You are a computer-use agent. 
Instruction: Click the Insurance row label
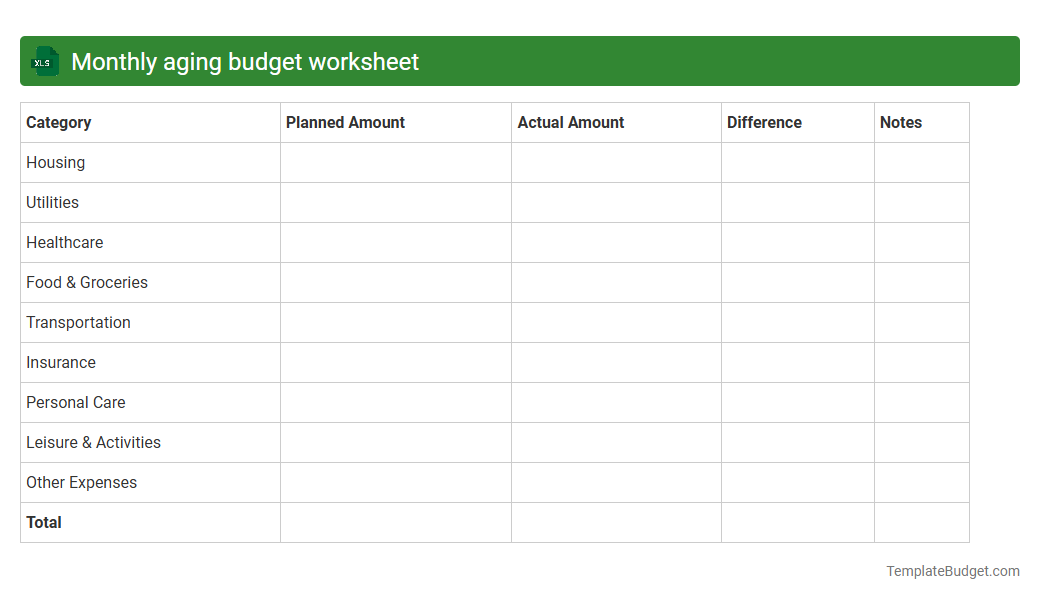coord(61,362)
